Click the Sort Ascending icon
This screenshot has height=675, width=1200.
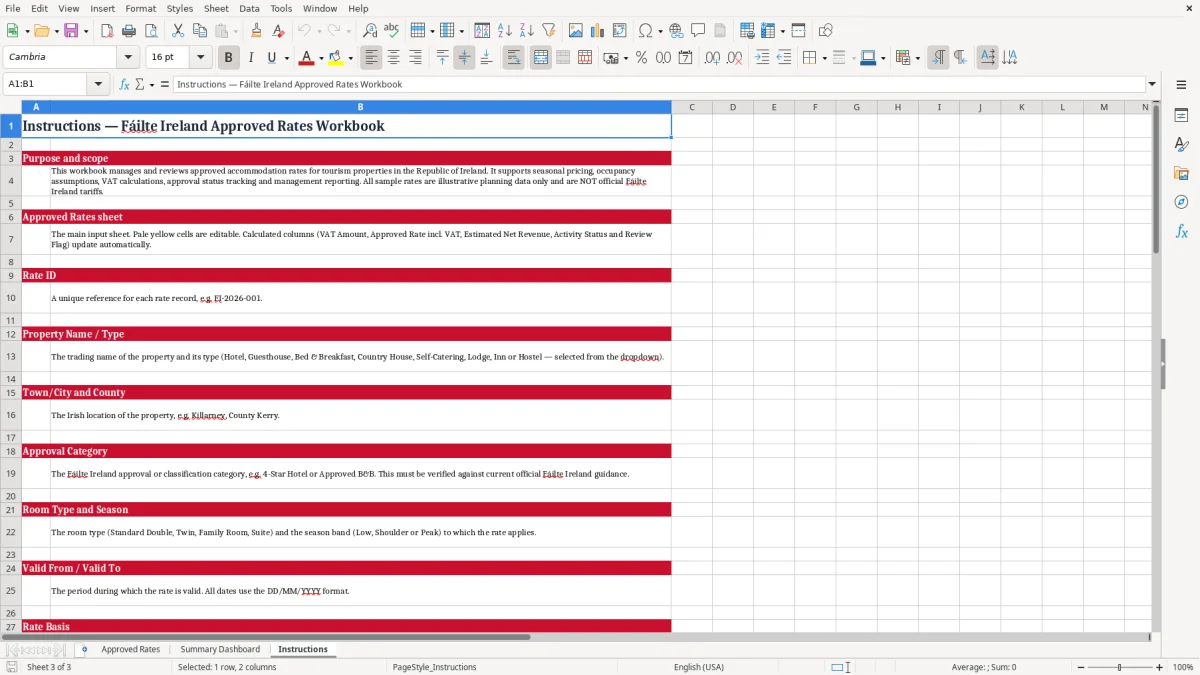pyautogui.click(x=505, y=31)
